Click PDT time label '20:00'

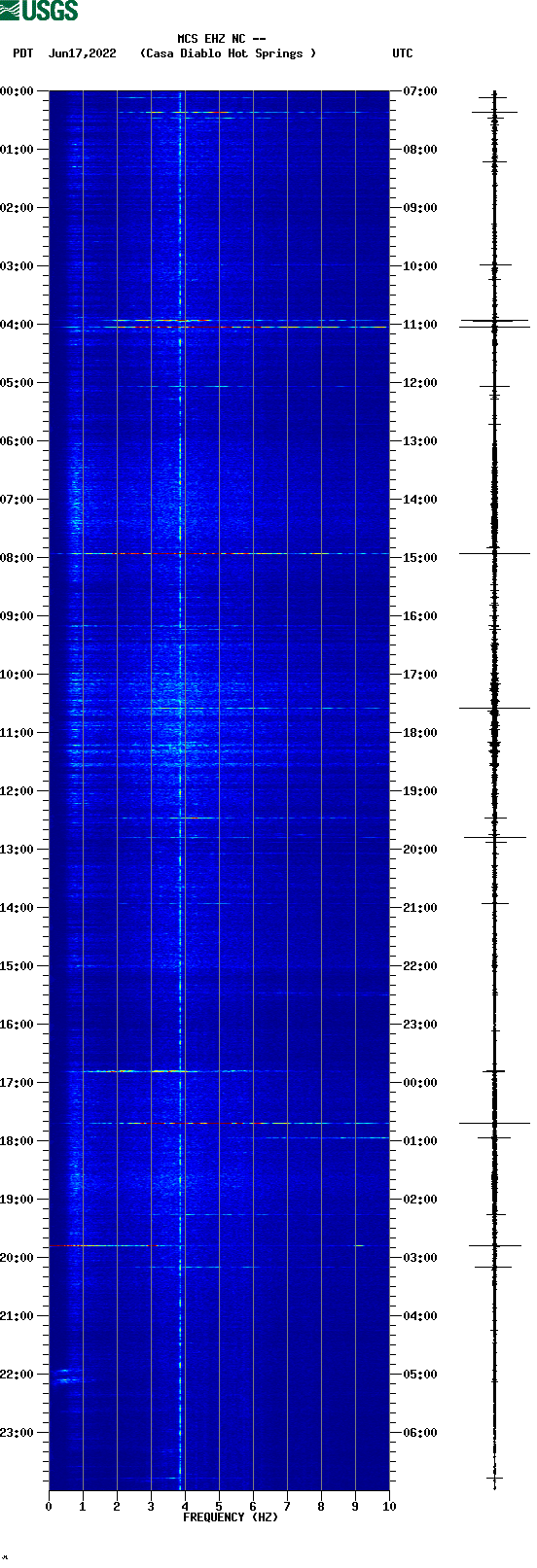[x=18, y=1258]
